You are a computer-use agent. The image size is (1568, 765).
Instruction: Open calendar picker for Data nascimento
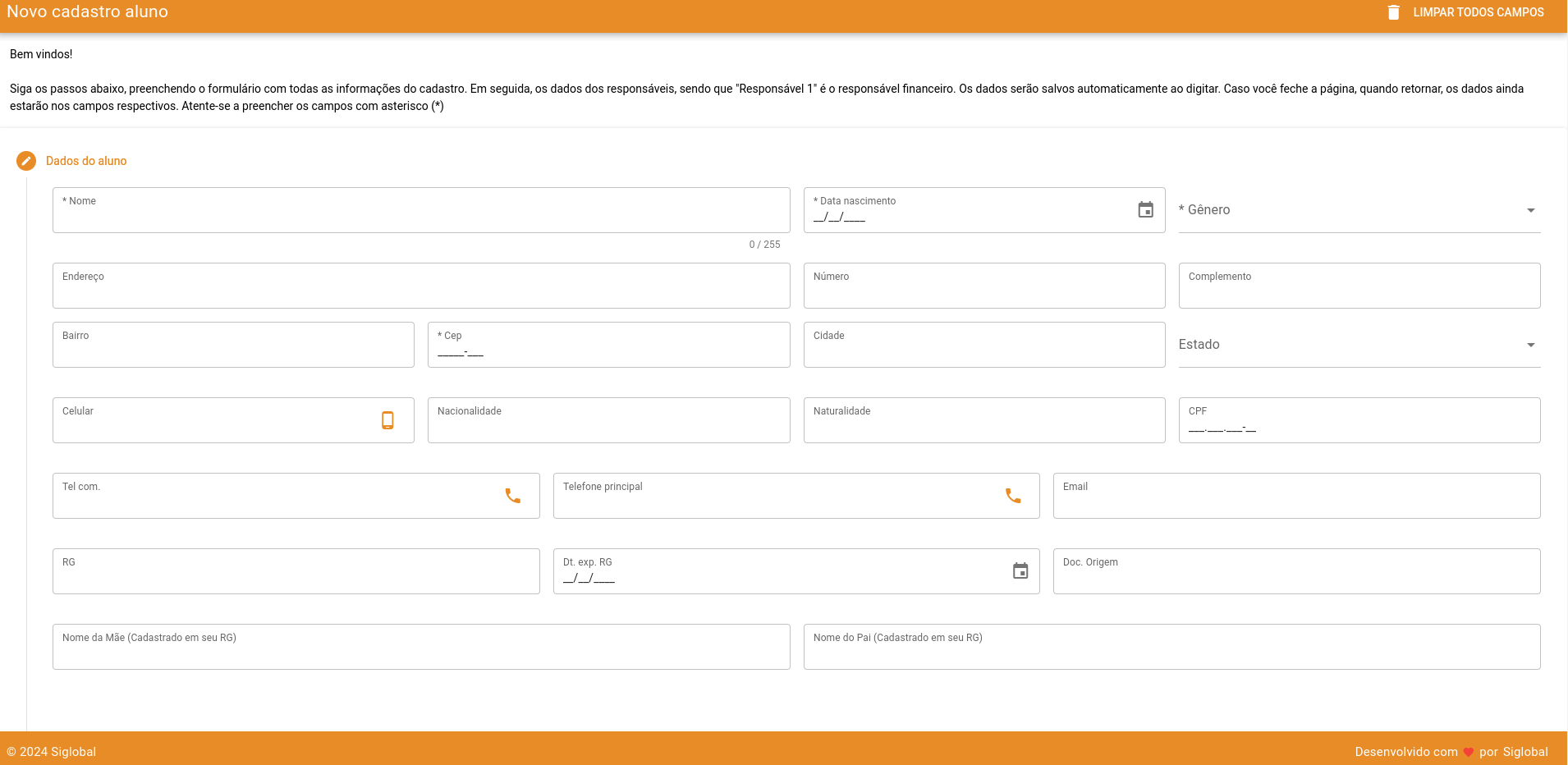pos(1145,210)
